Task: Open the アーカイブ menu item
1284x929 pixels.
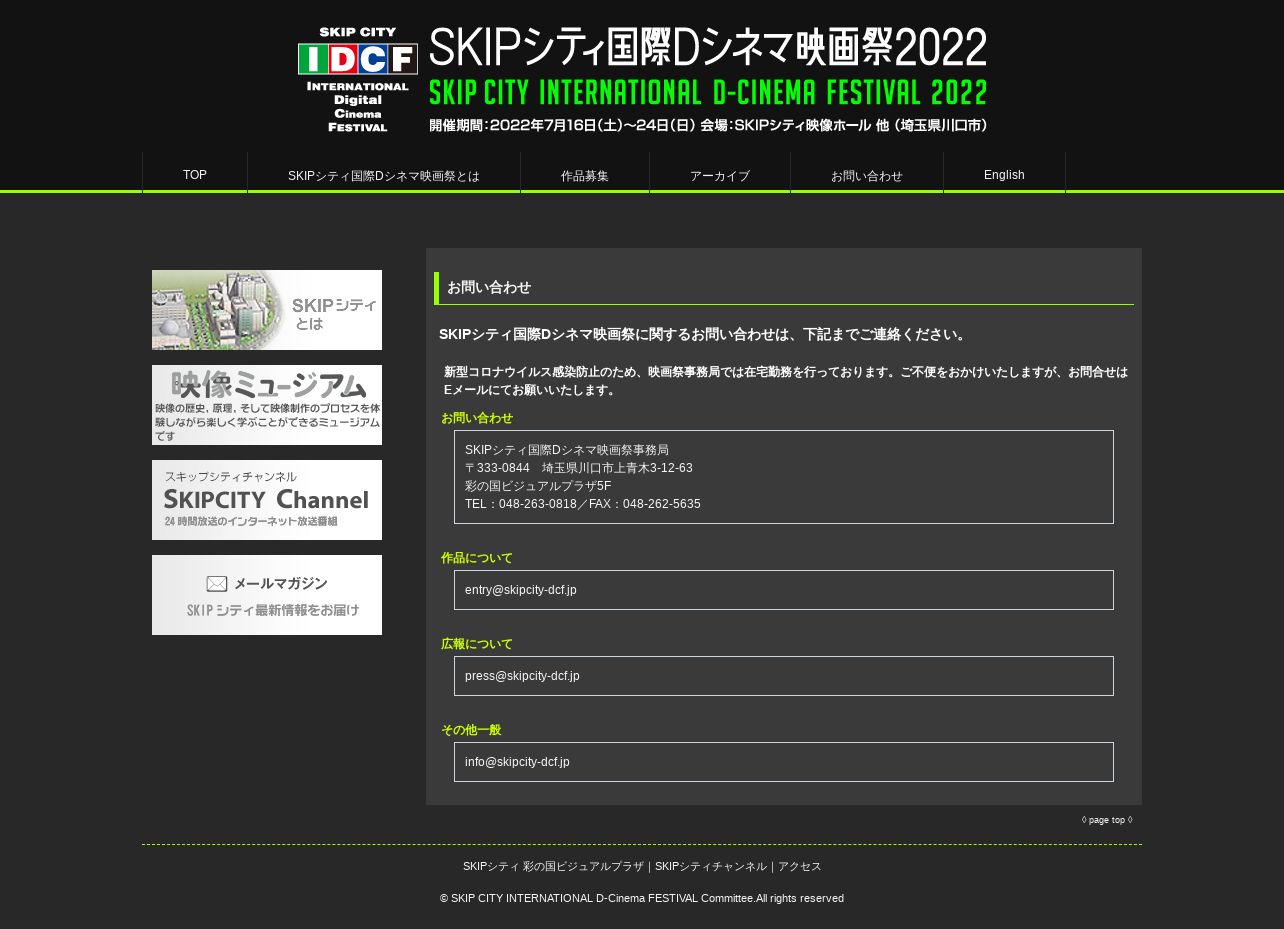Action: click(x=720, y=176)
